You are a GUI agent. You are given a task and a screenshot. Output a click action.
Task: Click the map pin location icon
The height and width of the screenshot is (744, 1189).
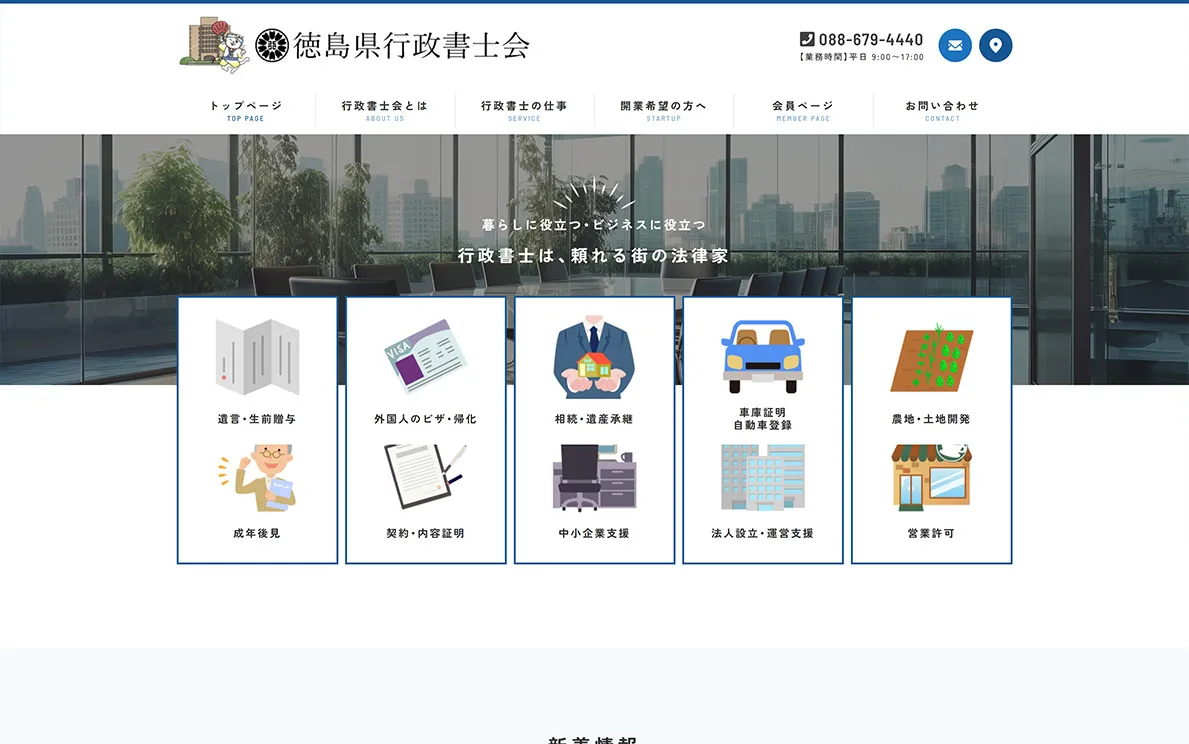(995, 45)
